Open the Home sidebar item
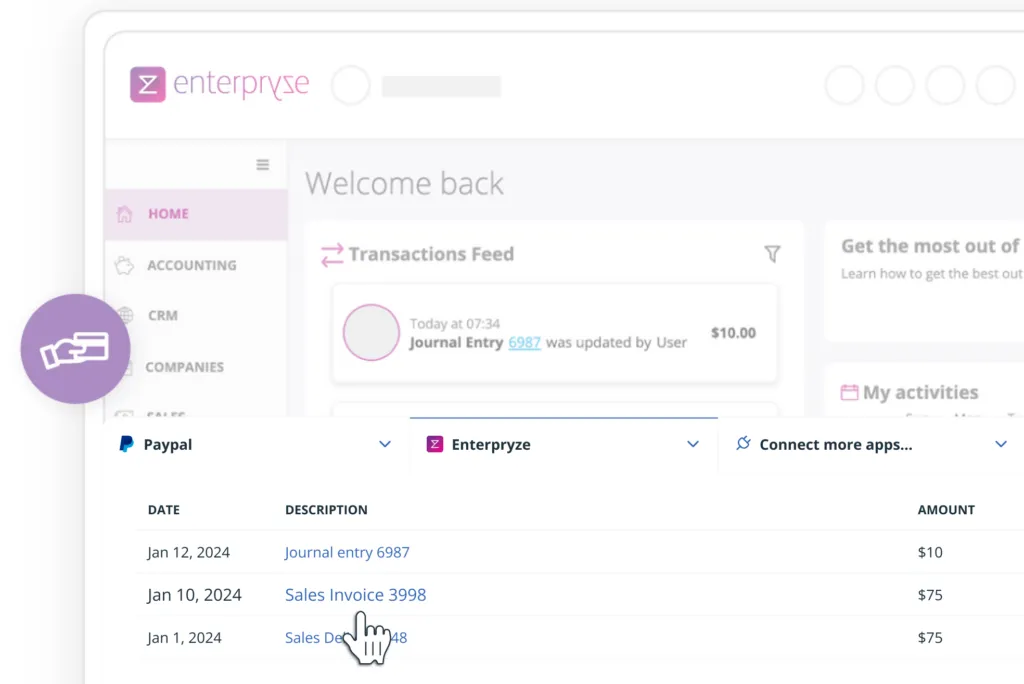The height and width of the screenshot is (684, 1024). pyautogui.click(x=196, y=214)
